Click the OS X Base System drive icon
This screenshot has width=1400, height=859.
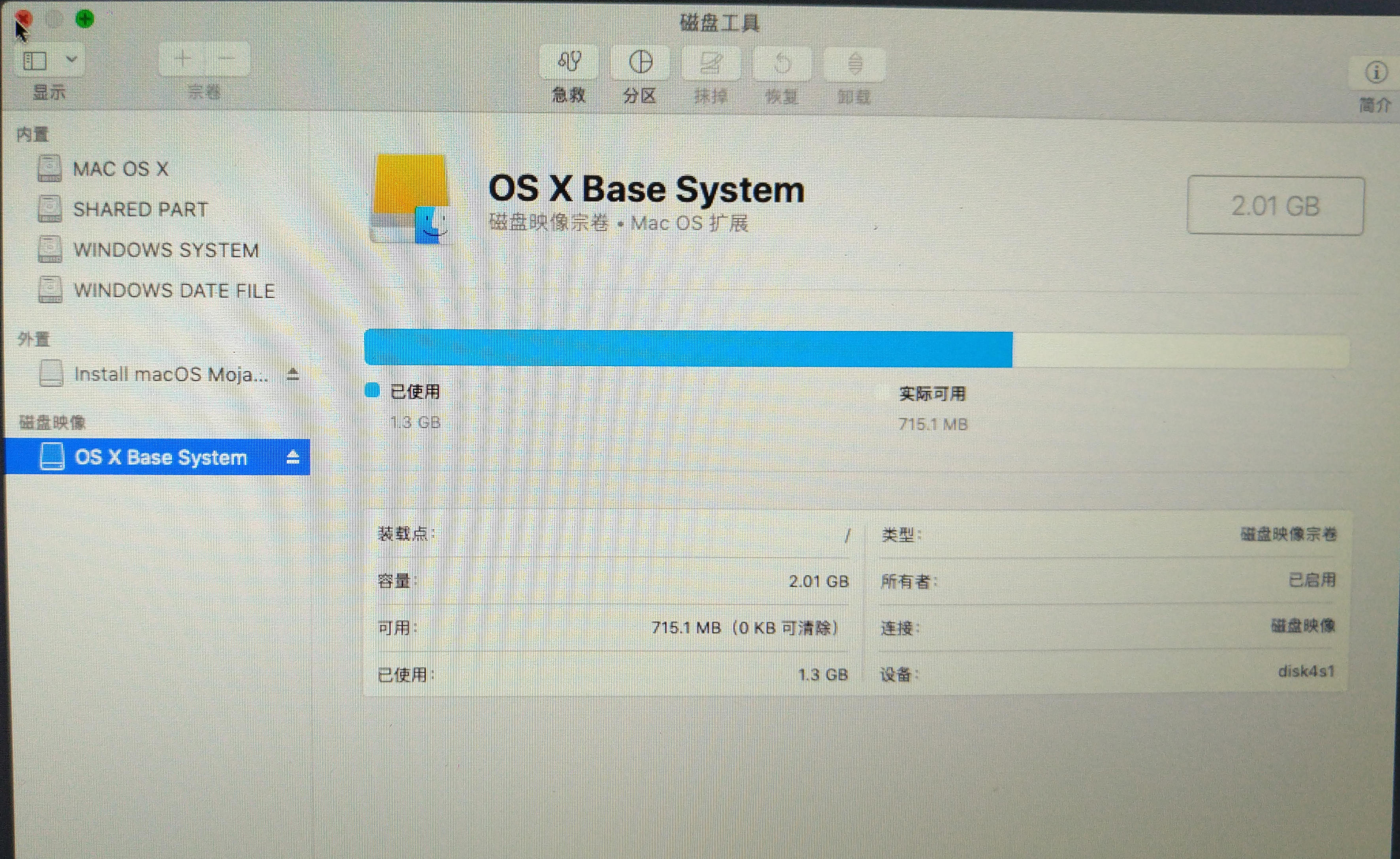pyautogui.click(x=52, y=457)
